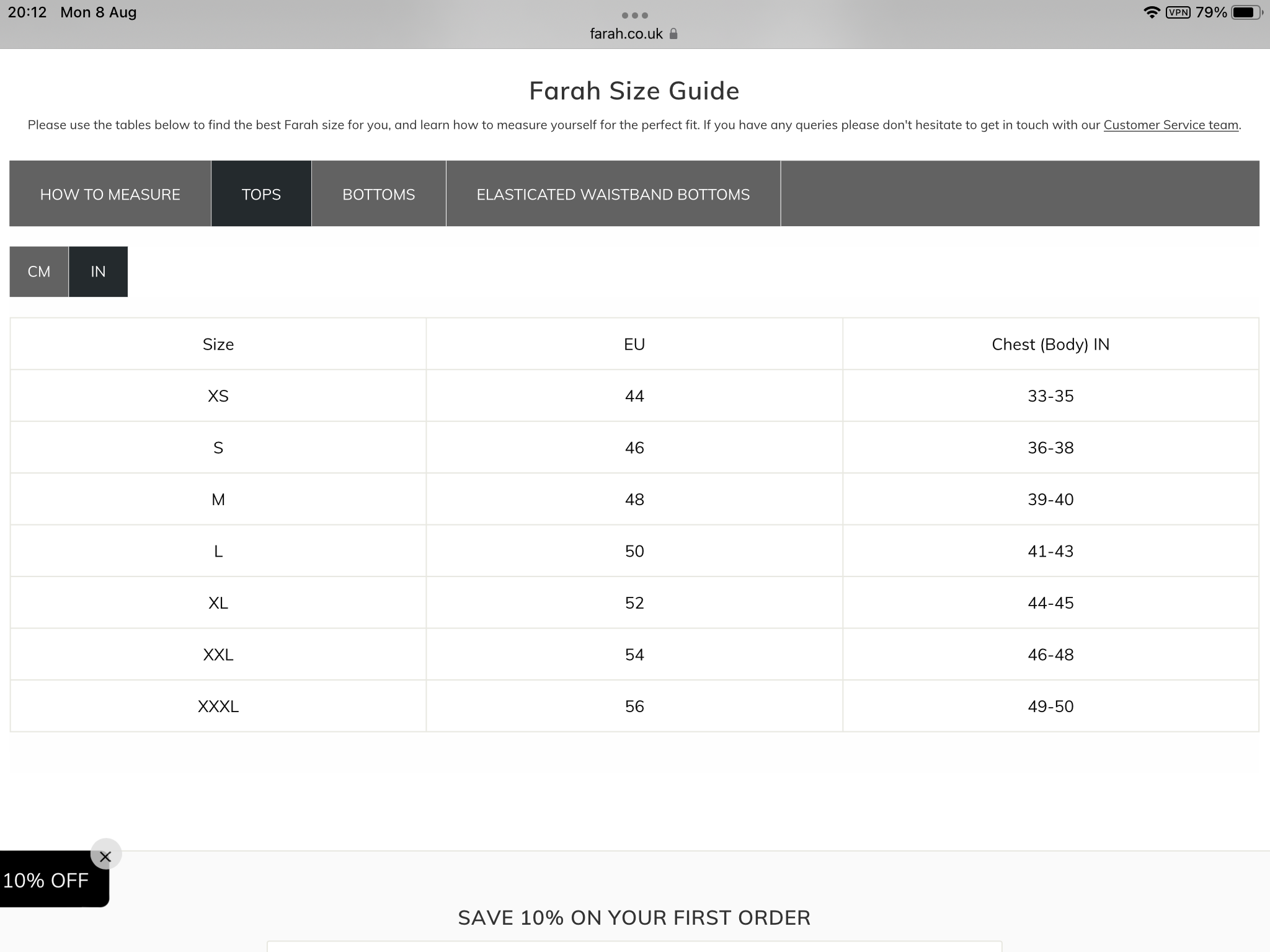Screen dimensions: 1270x952
Task: Tap the three-dot multitasking icon
Action: (634, 15)
